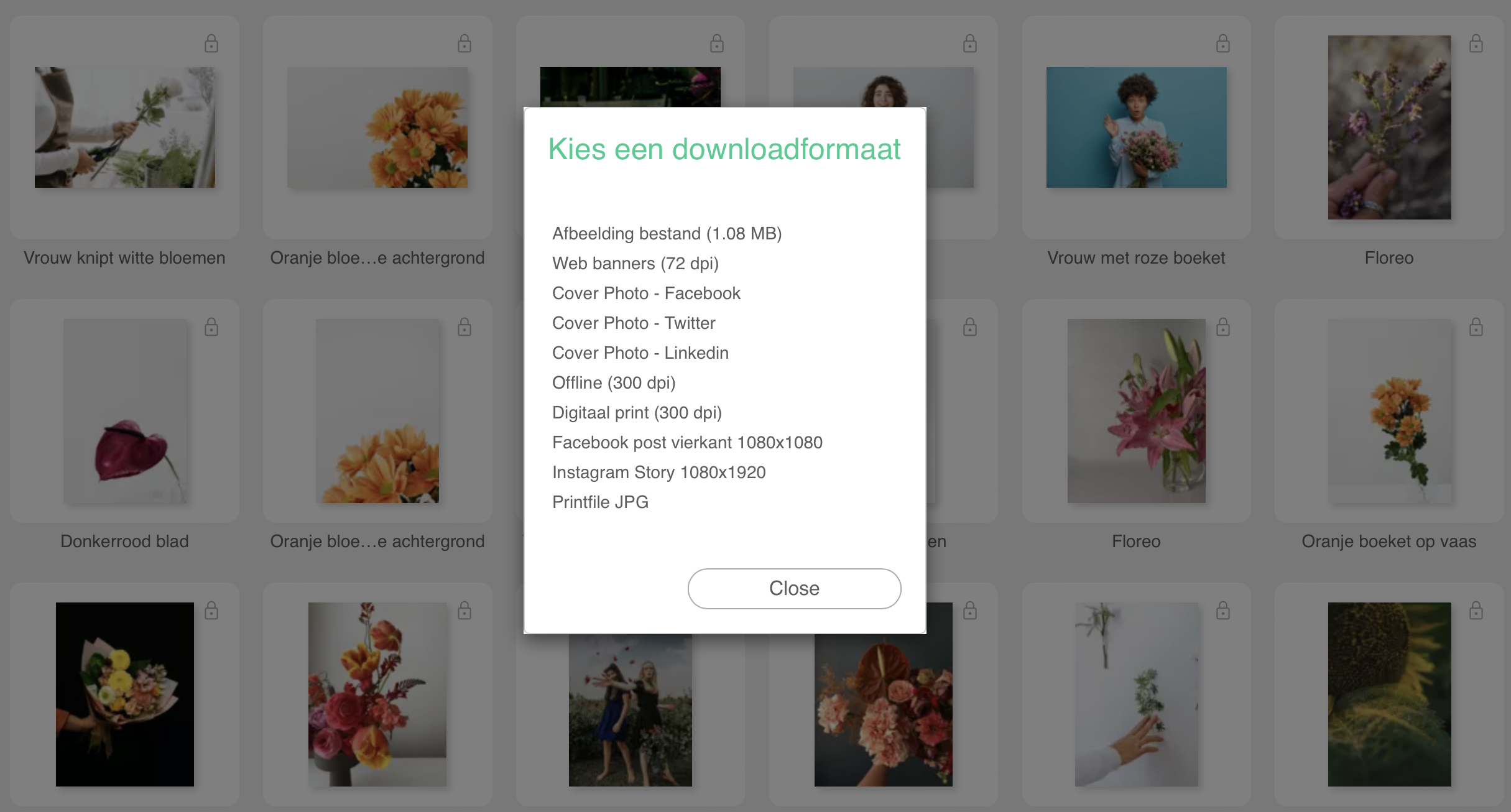Click lock icon on second-row Oranje bloemen card
This screenshot has width=1511, height=812.
coord(464,327)
